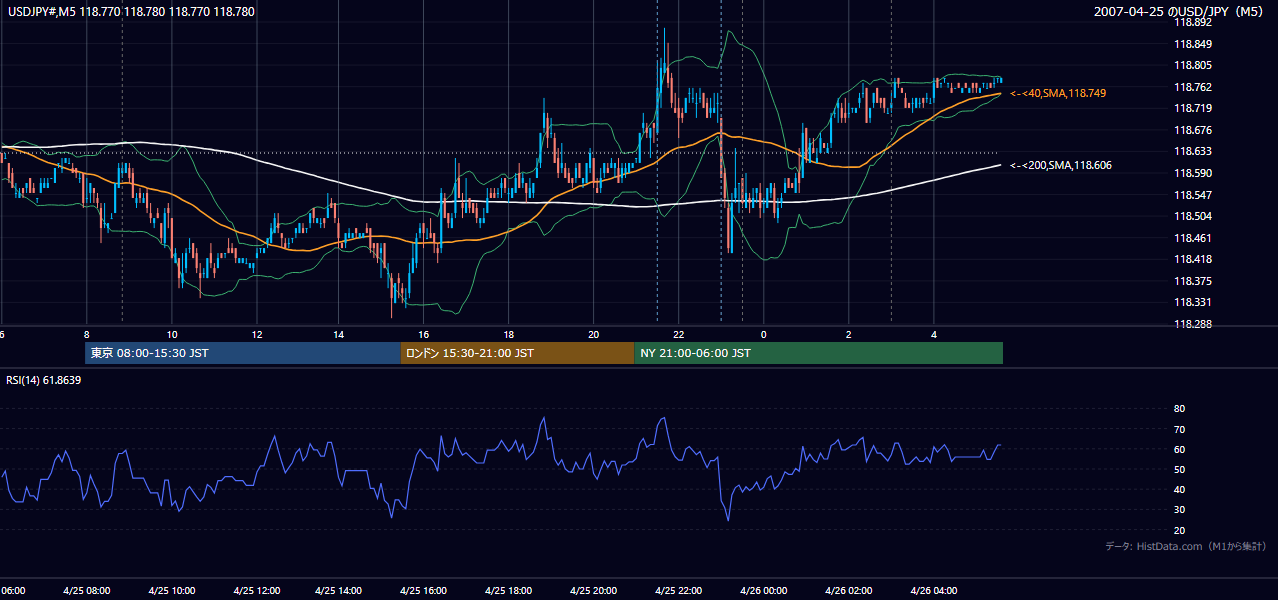Open the HistData.com data source credit
Viewport: 1278px width, 600px height.
1186,546
